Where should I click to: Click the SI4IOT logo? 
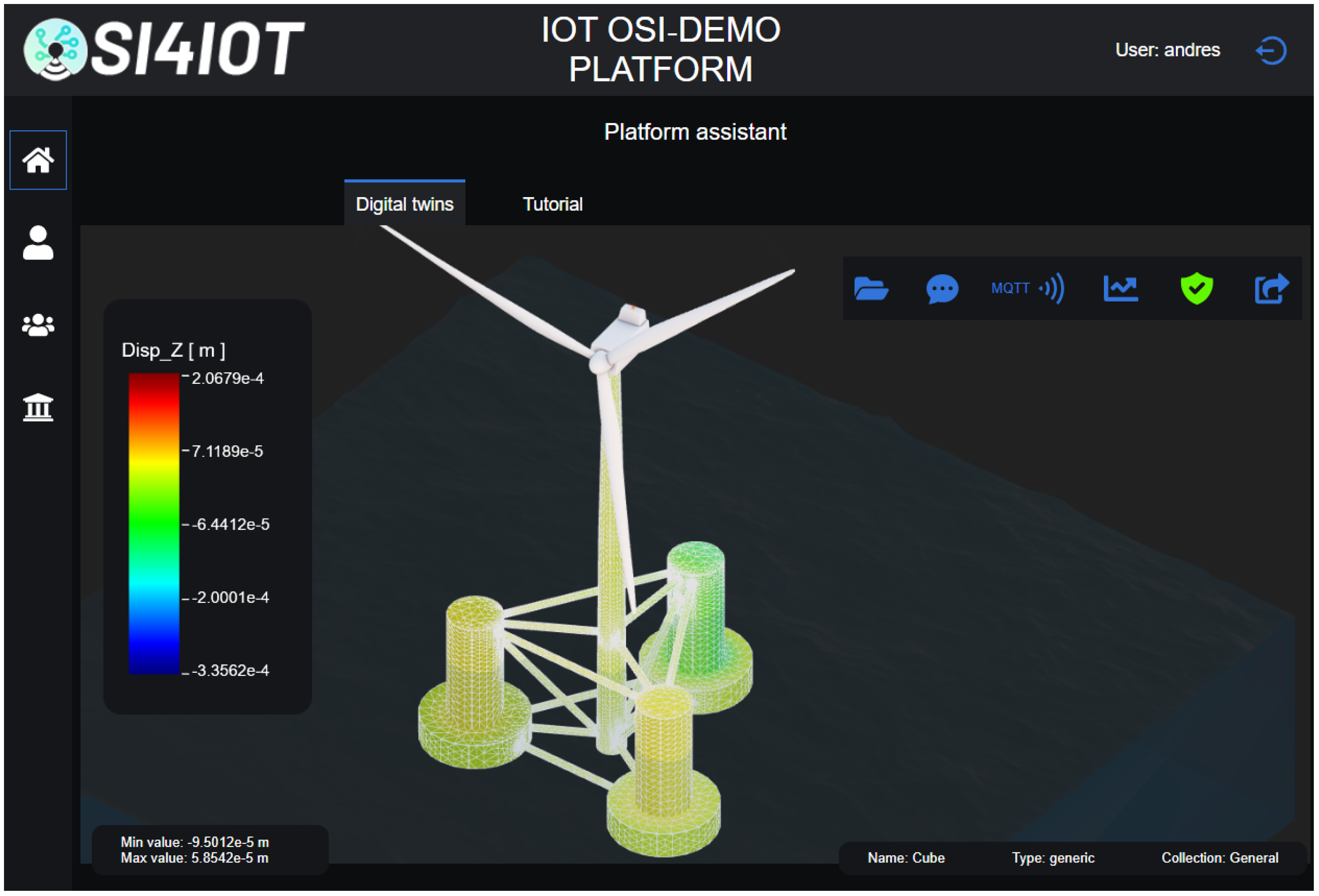[x=165, y=50]
